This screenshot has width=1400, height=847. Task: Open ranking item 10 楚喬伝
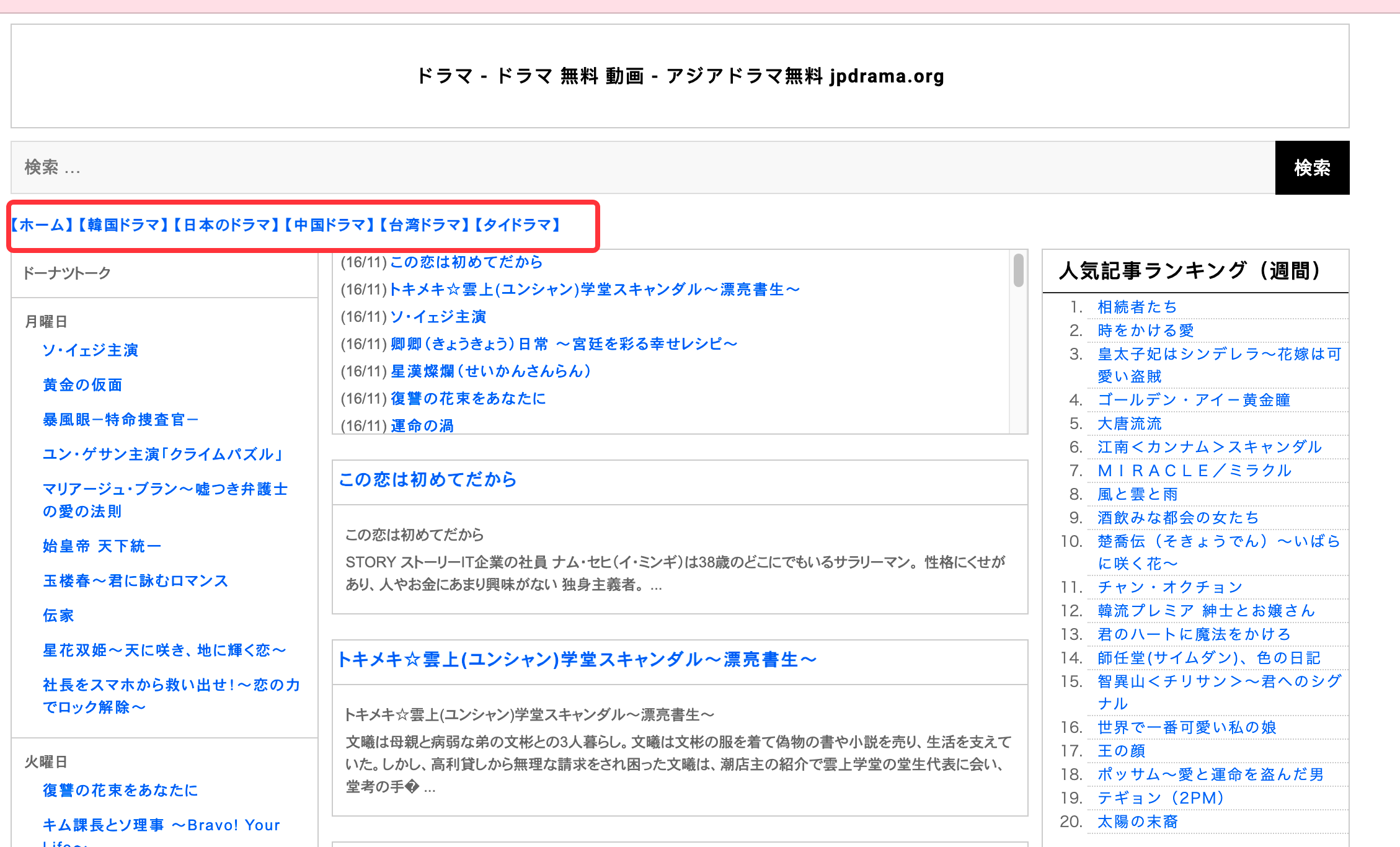pyautogui.click(x=1220, y=552)
